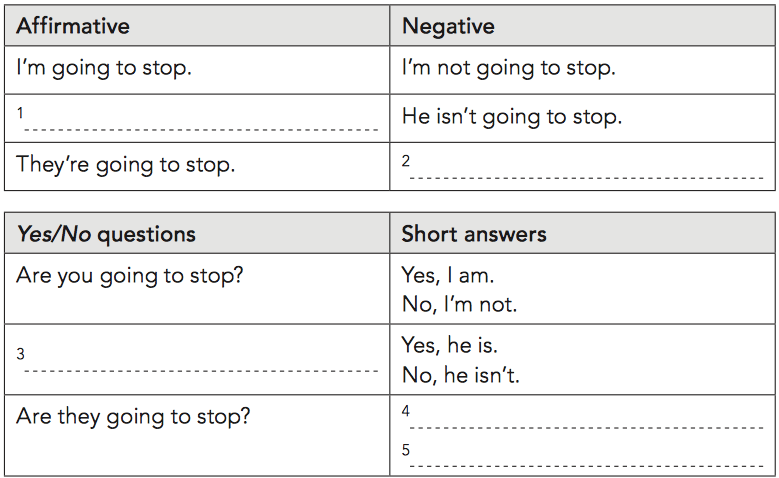Click "They're going to stop." cell
This screenshot has height=478, width=779.
[x=125, y=164]
